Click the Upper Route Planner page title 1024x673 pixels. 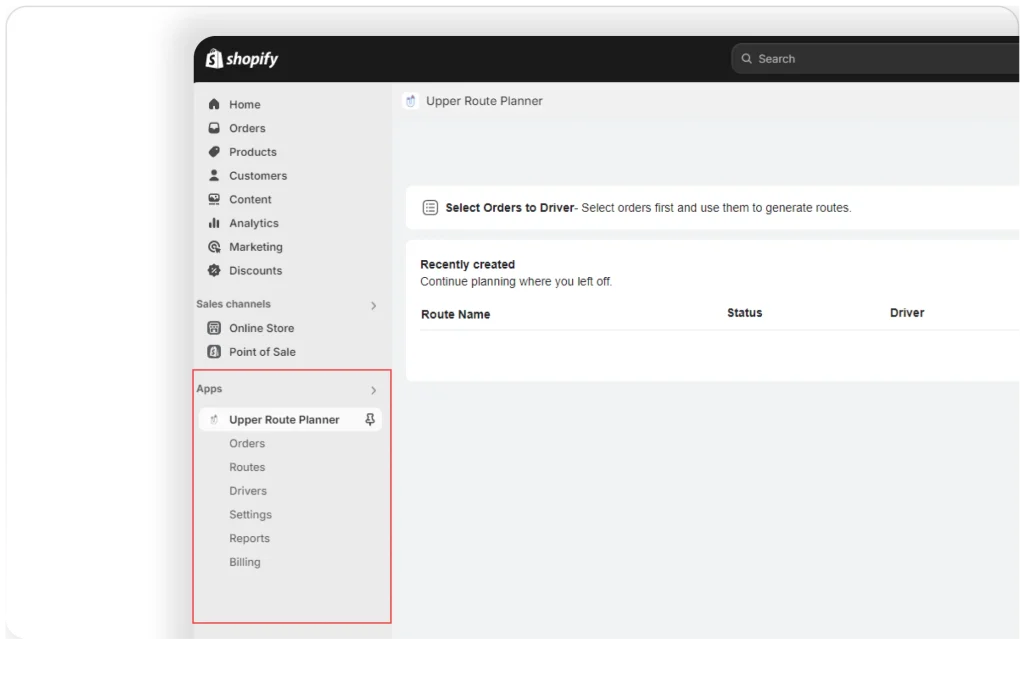coord(484,101)
